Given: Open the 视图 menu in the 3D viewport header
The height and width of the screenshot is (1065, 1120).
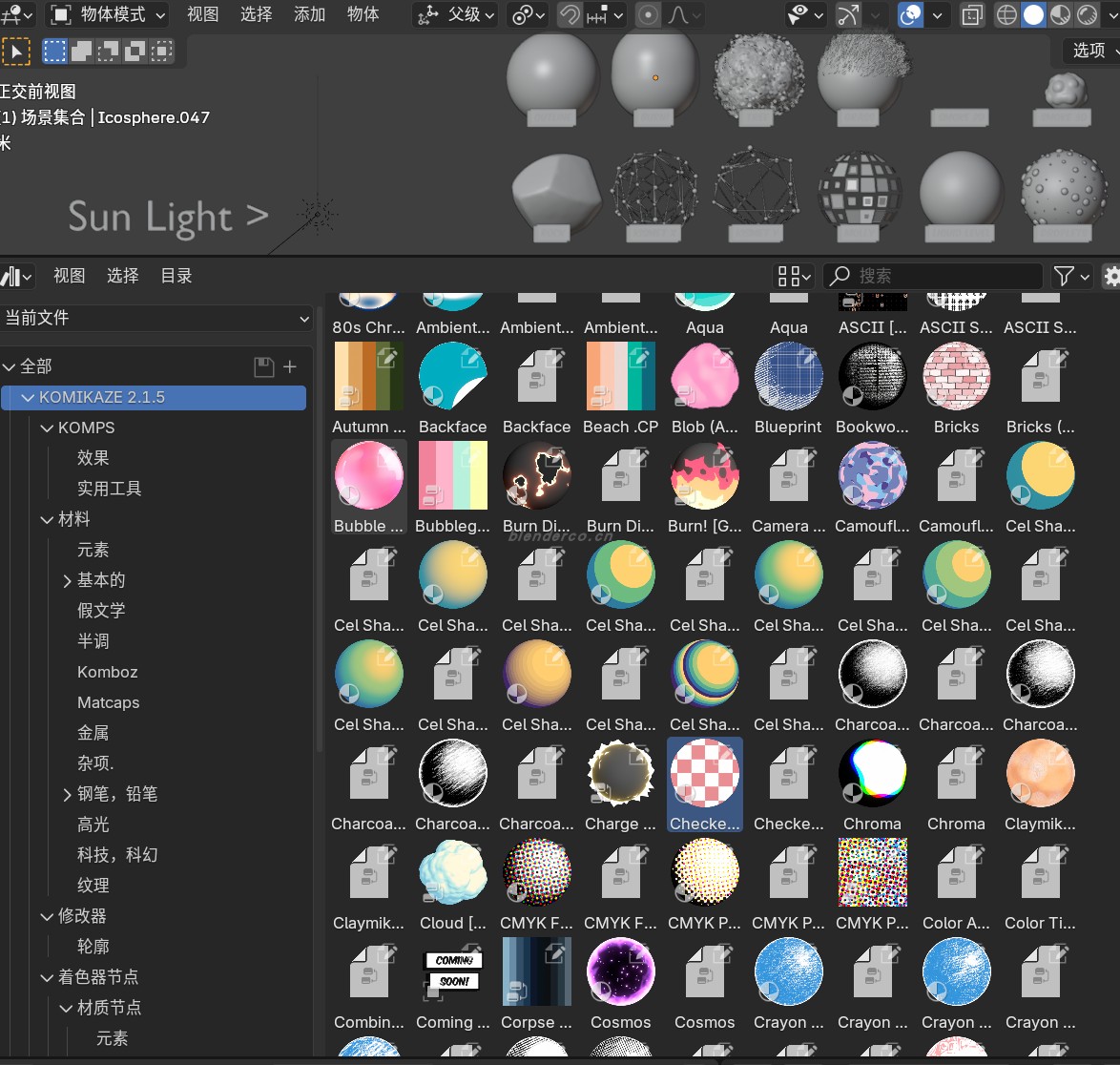Looking at the screenshot, I should pos(203,14).
